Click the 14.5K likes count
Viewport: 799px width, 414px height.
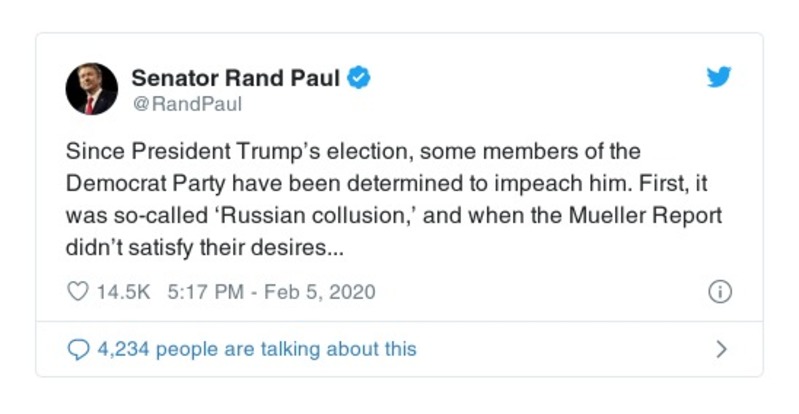123,292
